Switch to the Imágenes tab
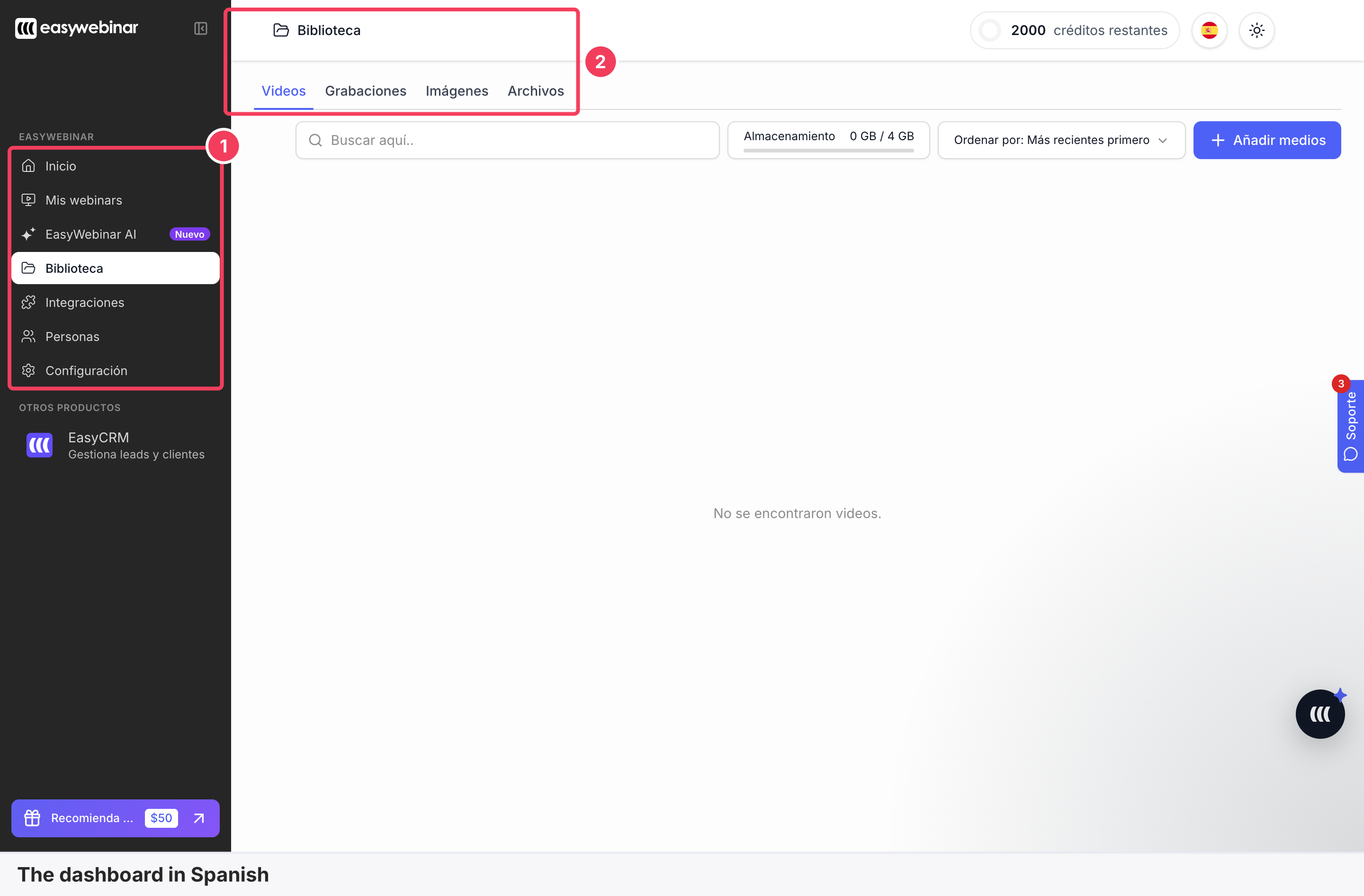 click(457, 91)
